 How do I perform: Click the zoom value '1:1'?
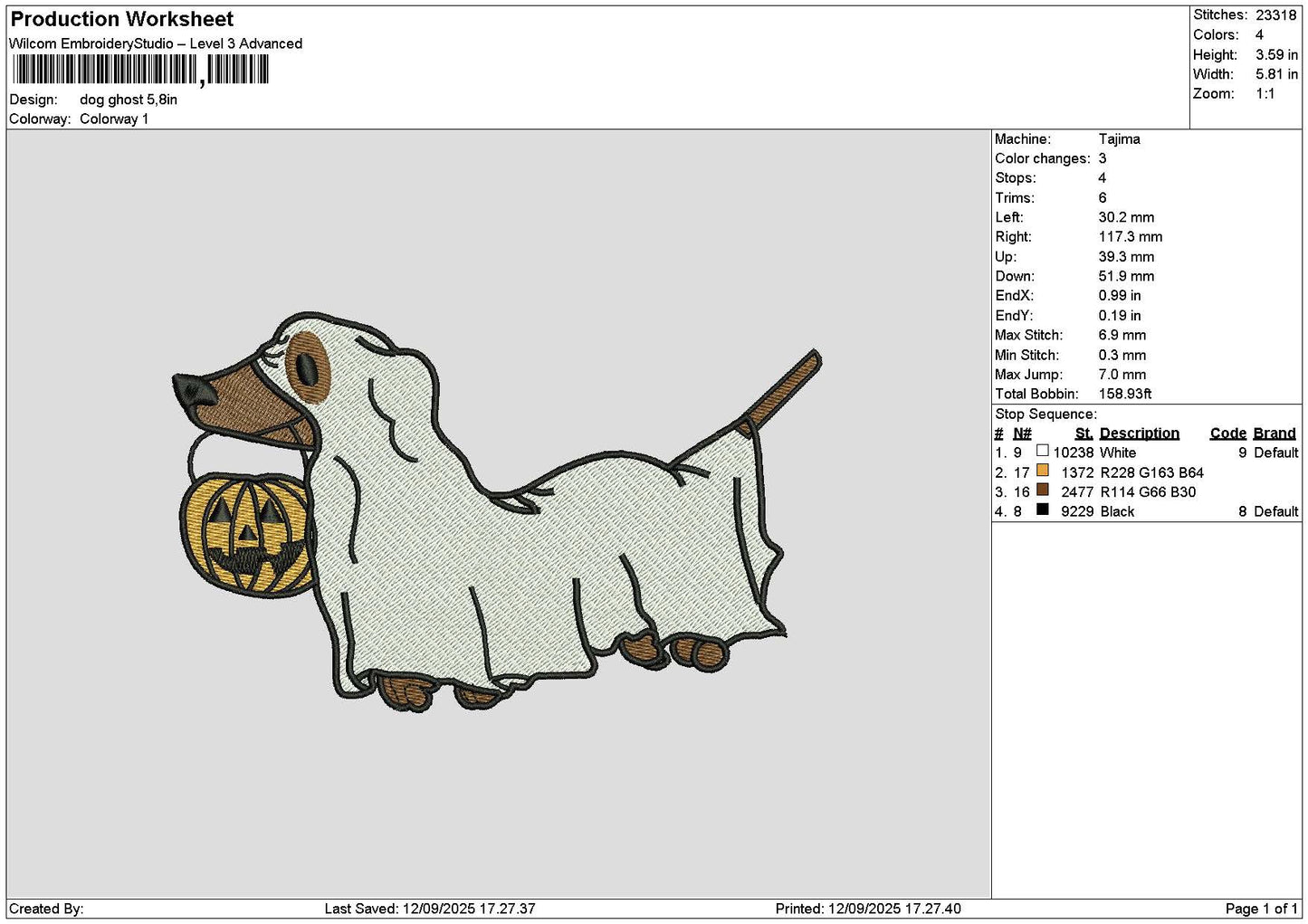click(x=1265, y=93)
